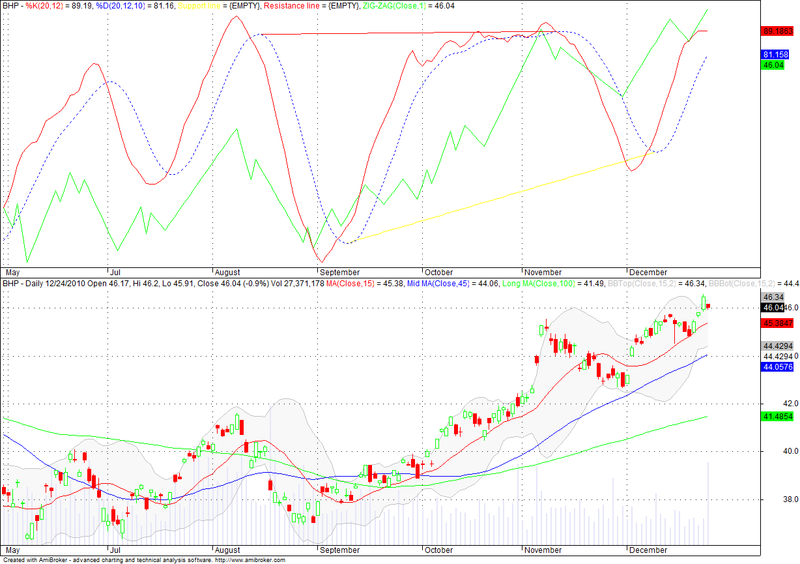
Task: Click the Jul label on the stochastic pane axis
Action: click(115, 273)
